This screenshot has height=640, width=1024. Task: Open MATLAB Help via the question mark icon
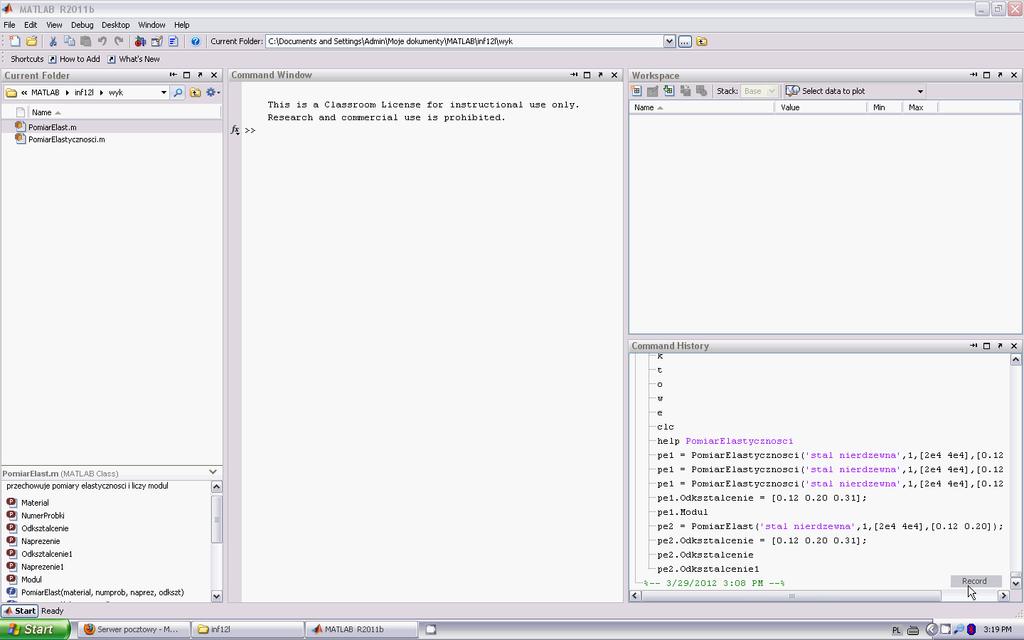point(195,41)
